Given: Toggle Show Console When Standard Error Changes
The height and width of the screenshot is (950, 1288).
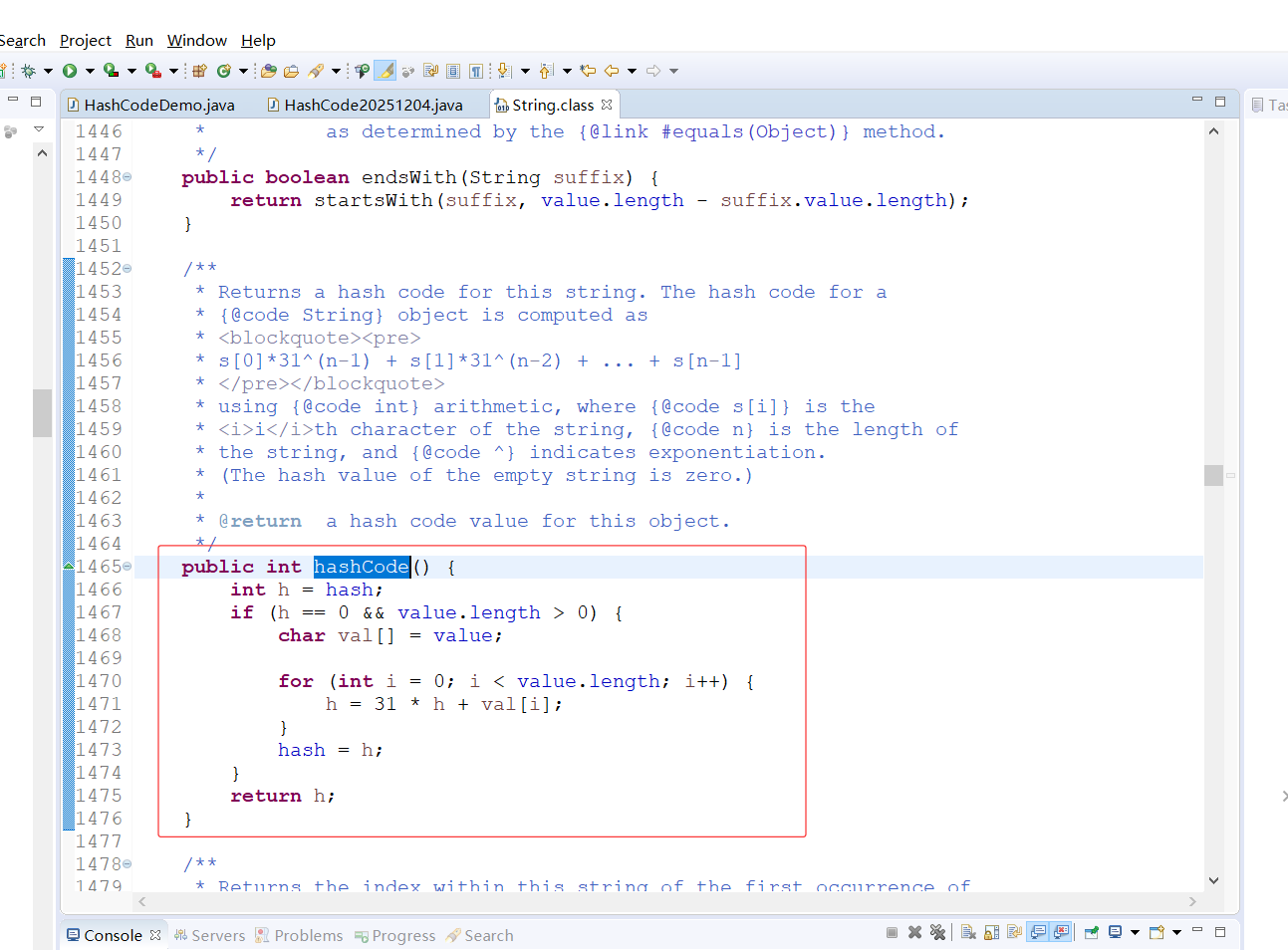Looking at the screenshot, I should tap(1058, 932).
